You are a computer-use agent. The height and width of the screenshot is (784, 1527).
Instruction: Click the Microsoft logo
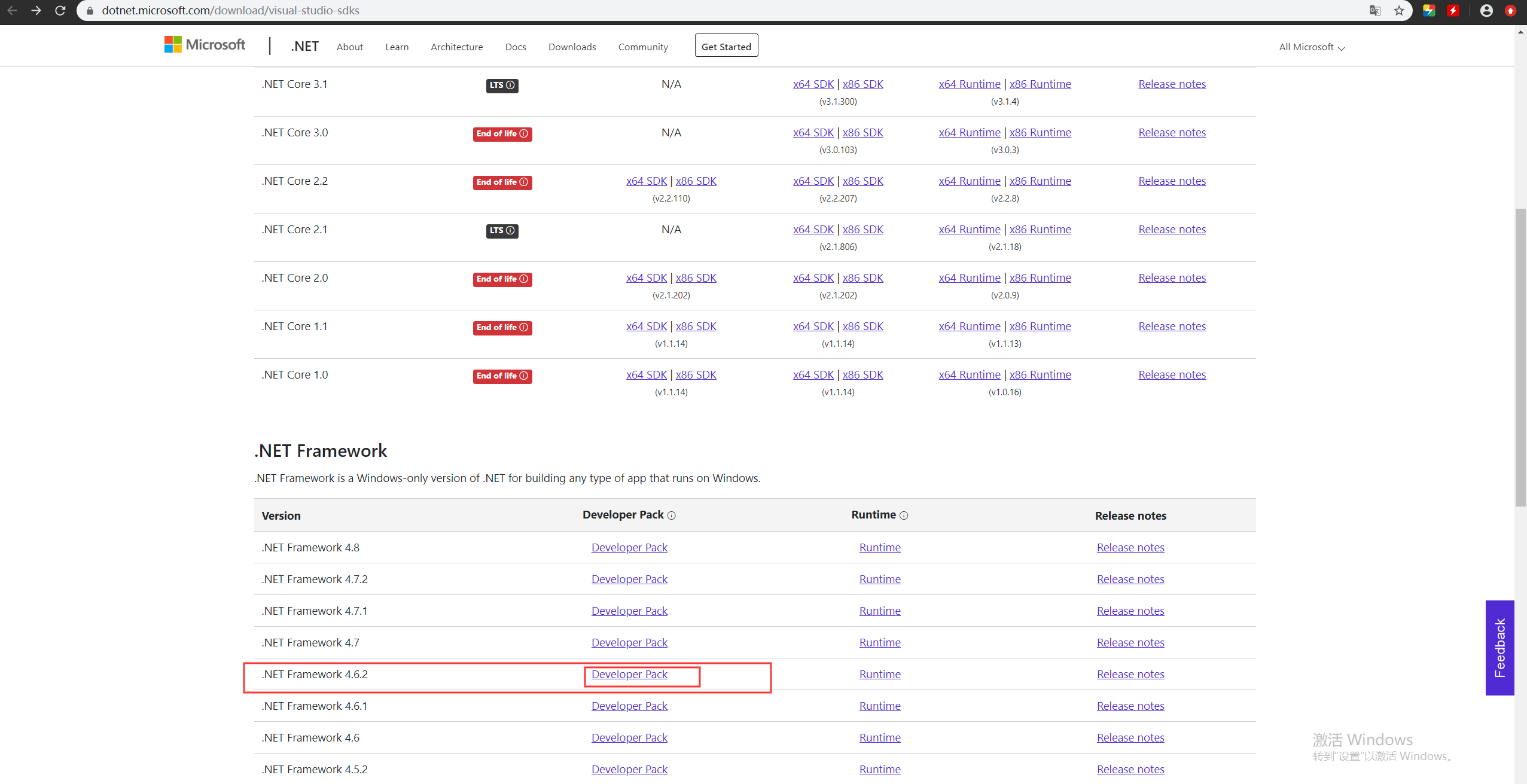point(205,45)
